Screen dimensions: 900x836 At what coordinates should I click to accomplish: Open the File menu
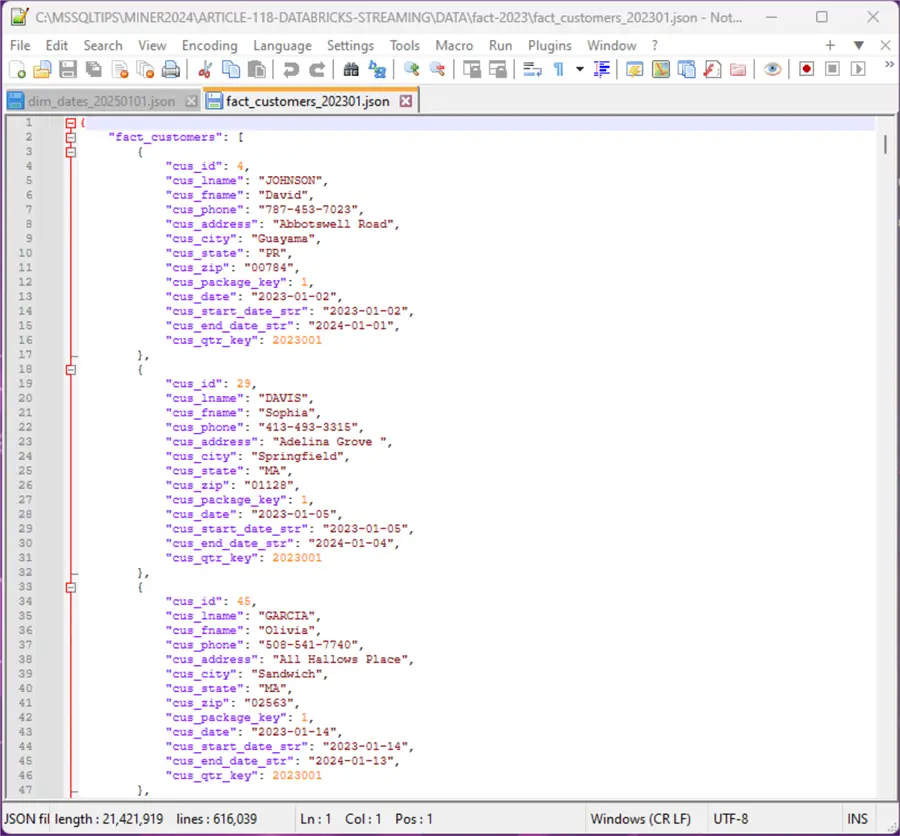[x=20, y=45]
